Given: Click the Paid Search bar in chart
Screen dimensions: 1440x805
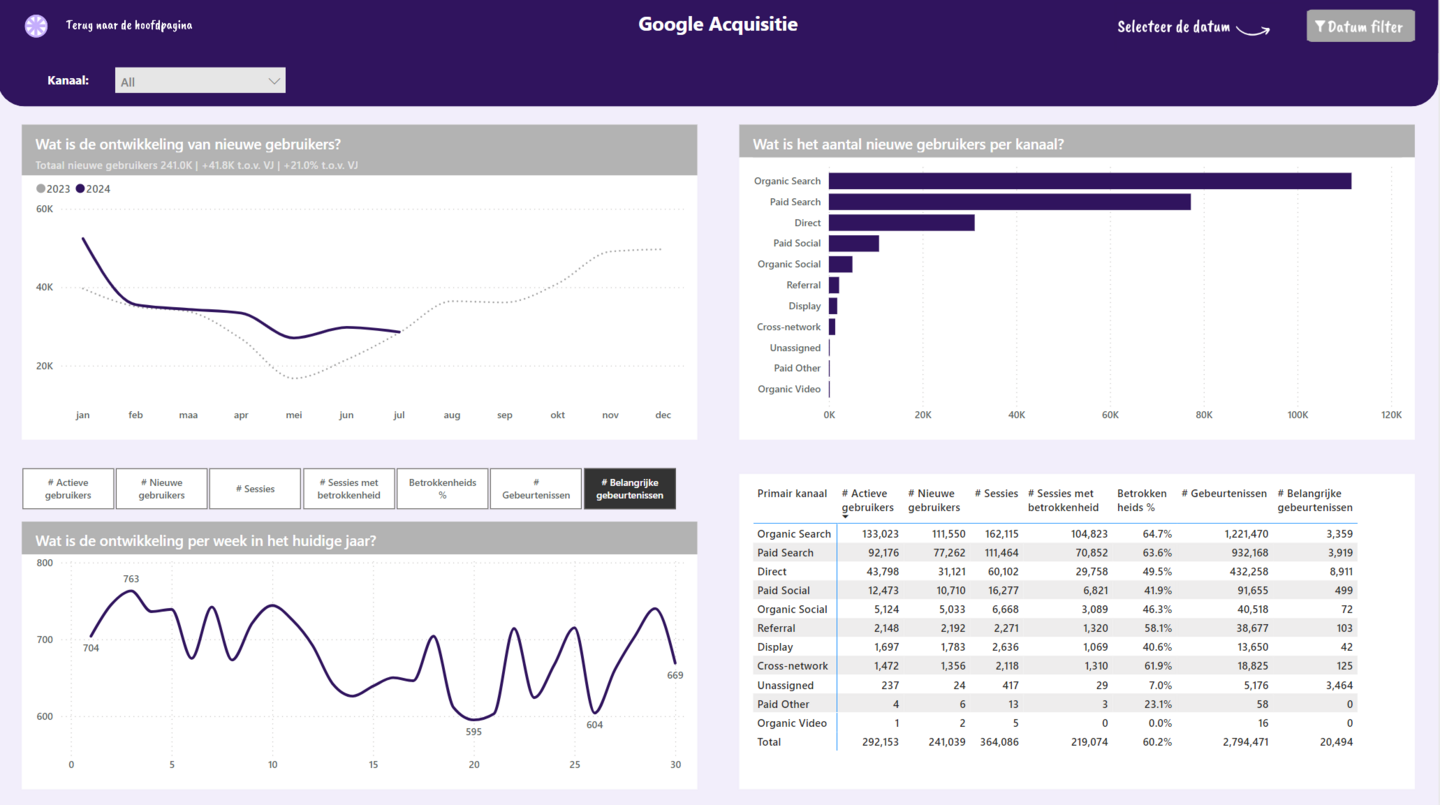Looking at the screenshot, I should click(x=1010, y=202).
